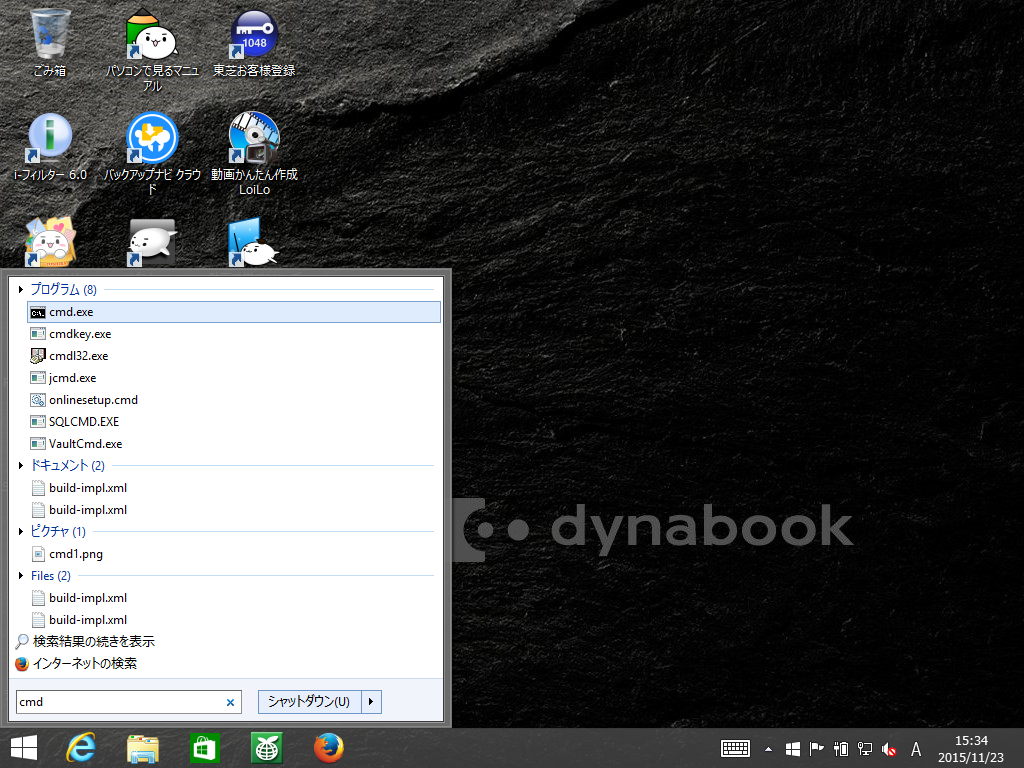The height and width of the screenshot is (768, 1024).
Task: Open the 東芝お客様登録 desktop shortcut
Action: [254, 42]
